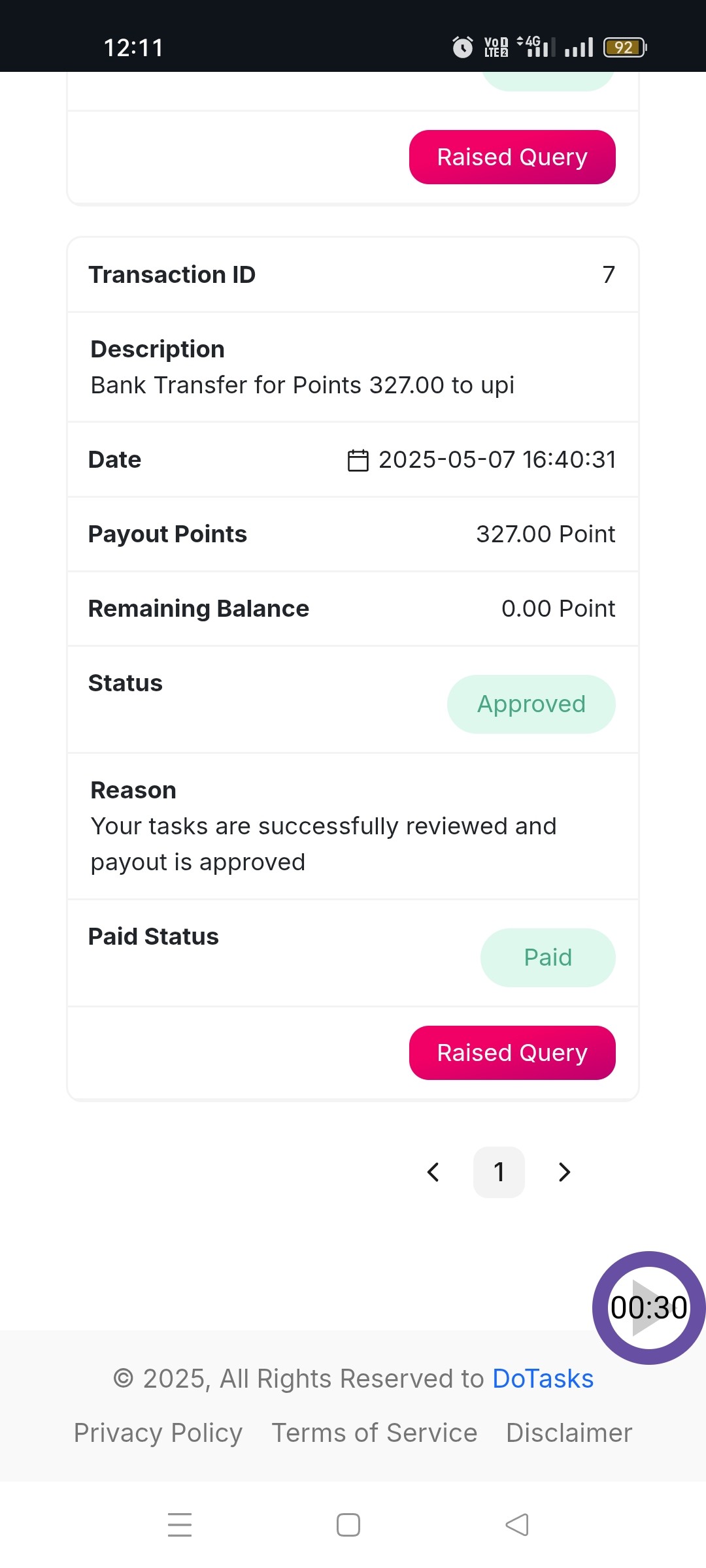Image resolution: width=706 pixels, height=1568 pixels.
Task: Tap the 4G signal strength icon
Action: coord(536,46)
